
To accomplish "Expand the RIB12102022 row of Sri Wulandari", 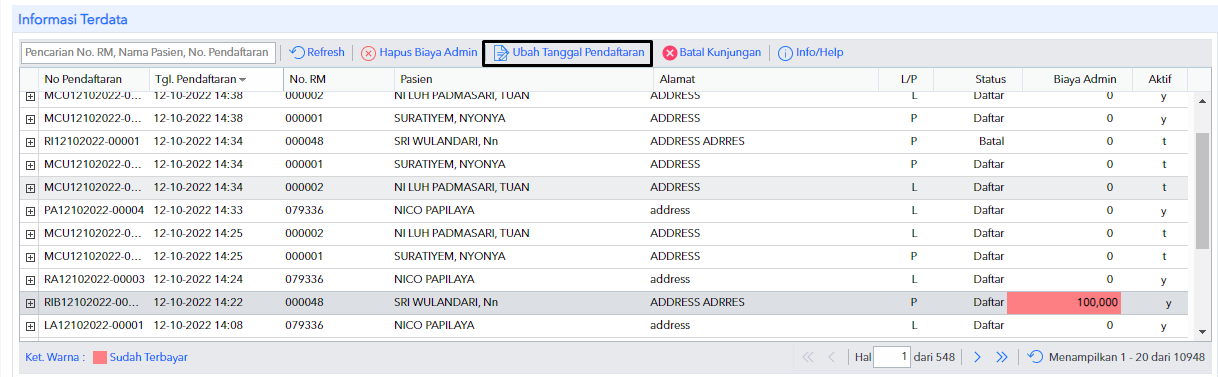I will point(30,303).
